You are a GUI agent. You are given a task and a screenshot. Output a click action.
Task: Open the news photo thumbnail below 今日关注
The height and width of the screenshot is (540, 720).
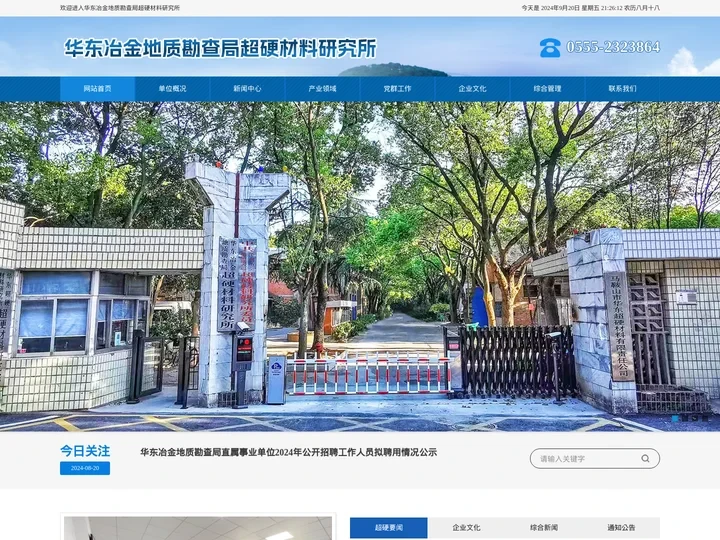click(x=198, y=528)
